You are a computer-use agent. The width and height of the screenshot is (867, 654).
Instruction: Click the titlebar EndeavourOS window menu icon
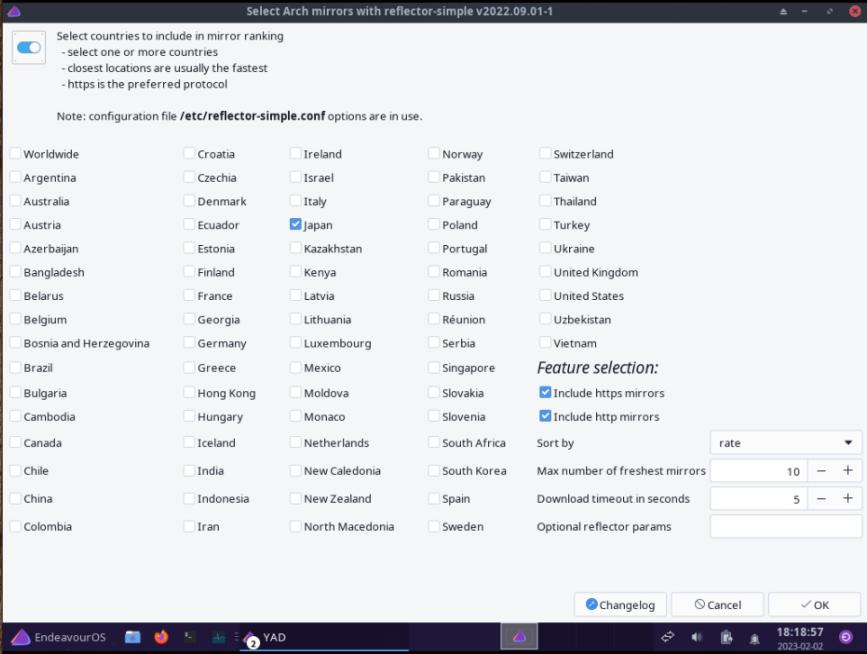[x=14, y=11]
